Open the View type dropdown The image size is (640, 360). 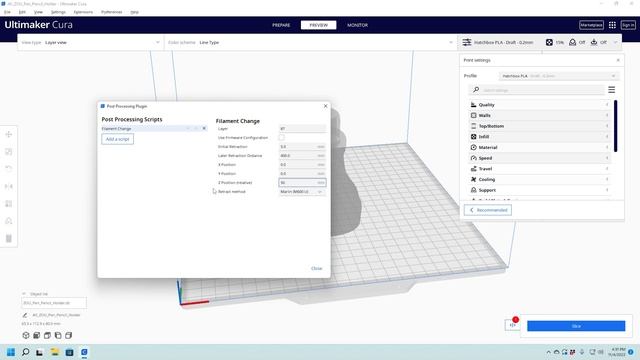click(x=91, y=42)
